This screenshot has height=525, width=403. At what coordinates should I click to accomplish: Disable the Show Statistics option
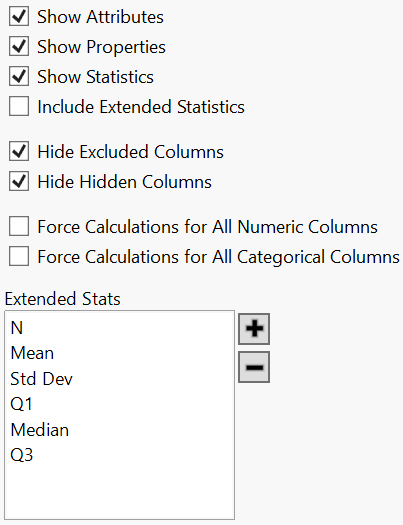click(19, 76)
